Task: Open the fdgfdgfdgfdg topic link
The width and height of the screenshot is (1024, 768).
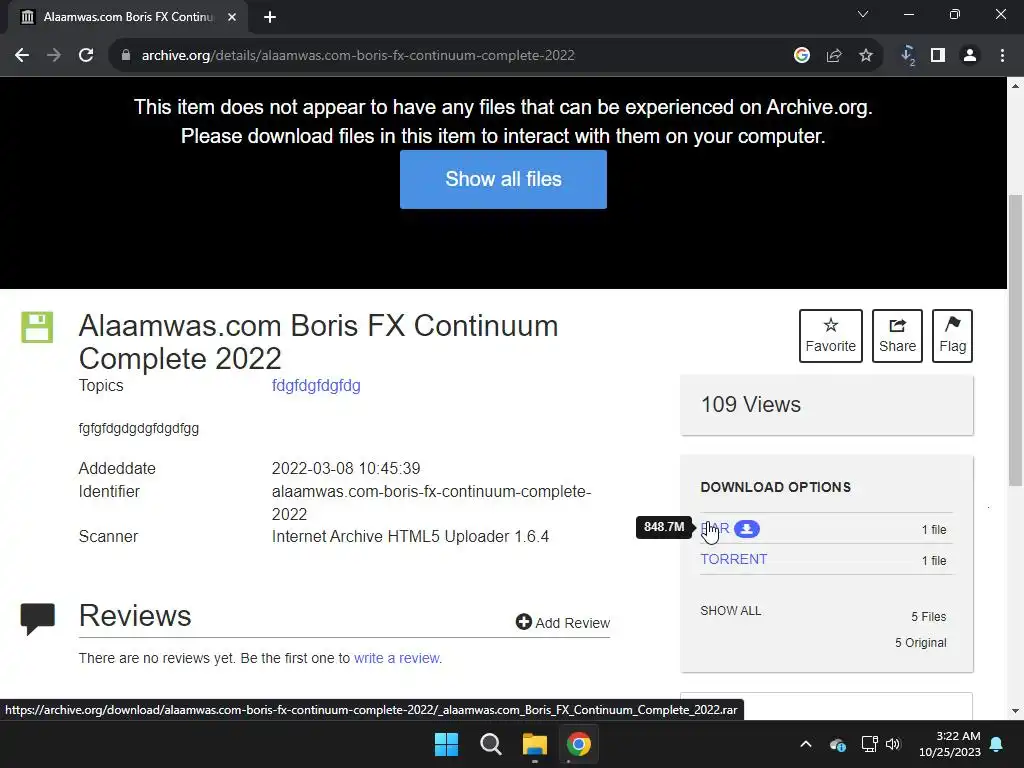Action: coord(316,385)
